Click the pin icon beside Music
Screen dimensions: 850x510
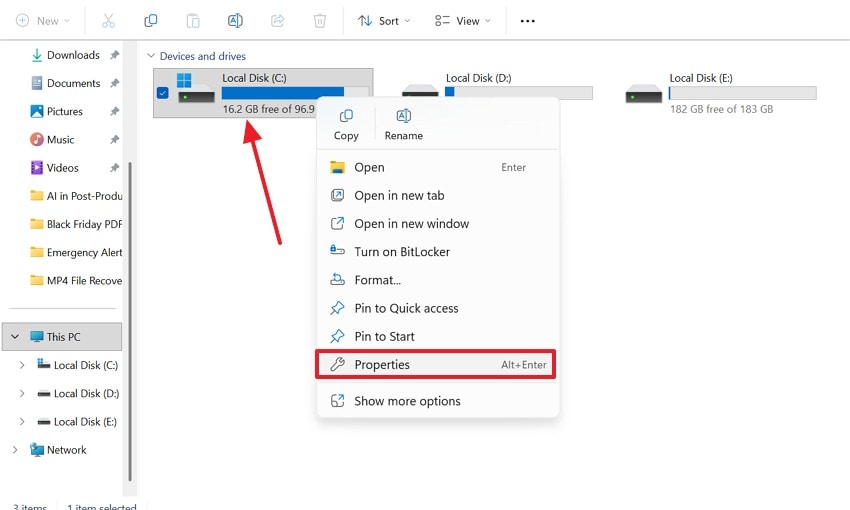pyautogui.click(x=114, y=140)
